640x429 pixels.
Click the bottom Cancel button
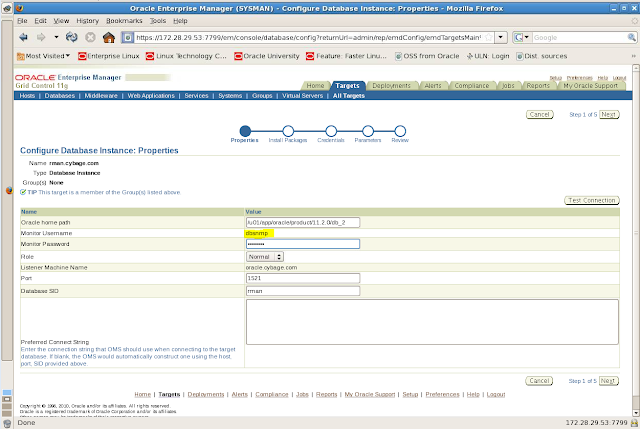point(539,381)
